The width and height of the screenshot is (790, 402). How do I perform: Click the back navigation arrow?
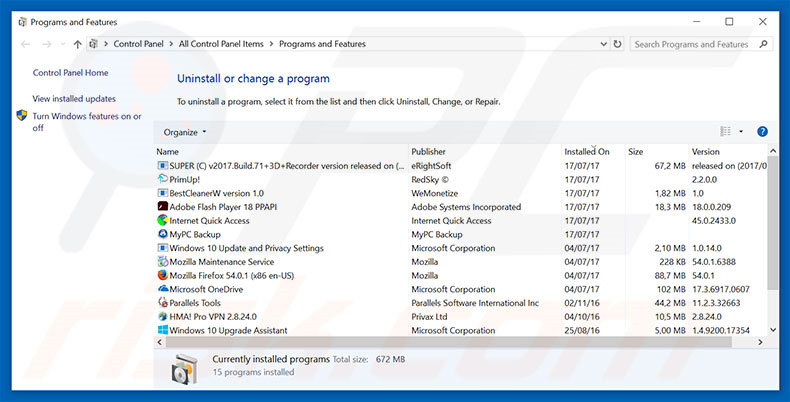click(x=26, y=44)
